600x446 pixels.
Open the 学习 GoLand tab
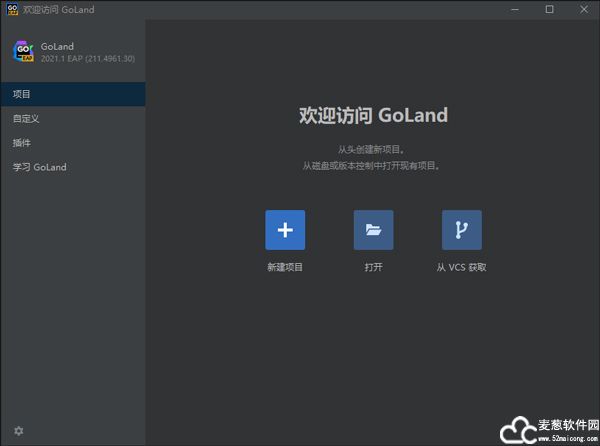coord(73,167)
